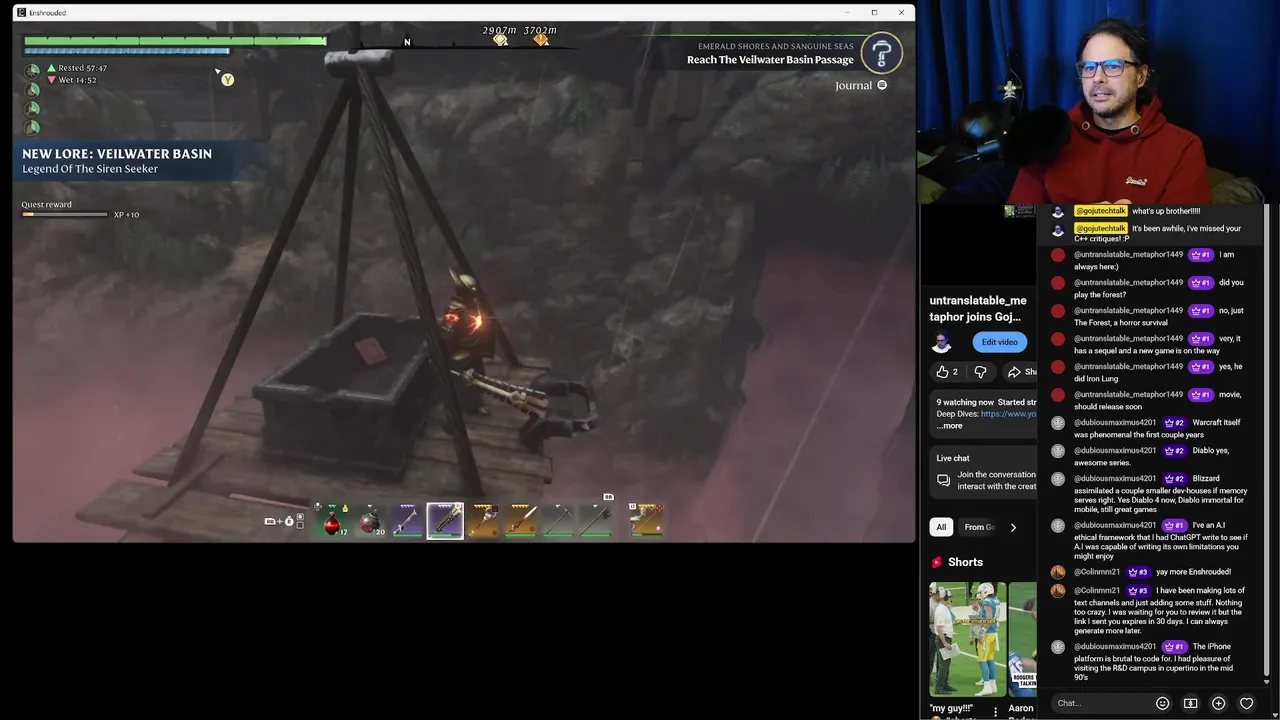Click the Live chat conversation icon
1280x720 pixels.
click(x=943, y=481)
